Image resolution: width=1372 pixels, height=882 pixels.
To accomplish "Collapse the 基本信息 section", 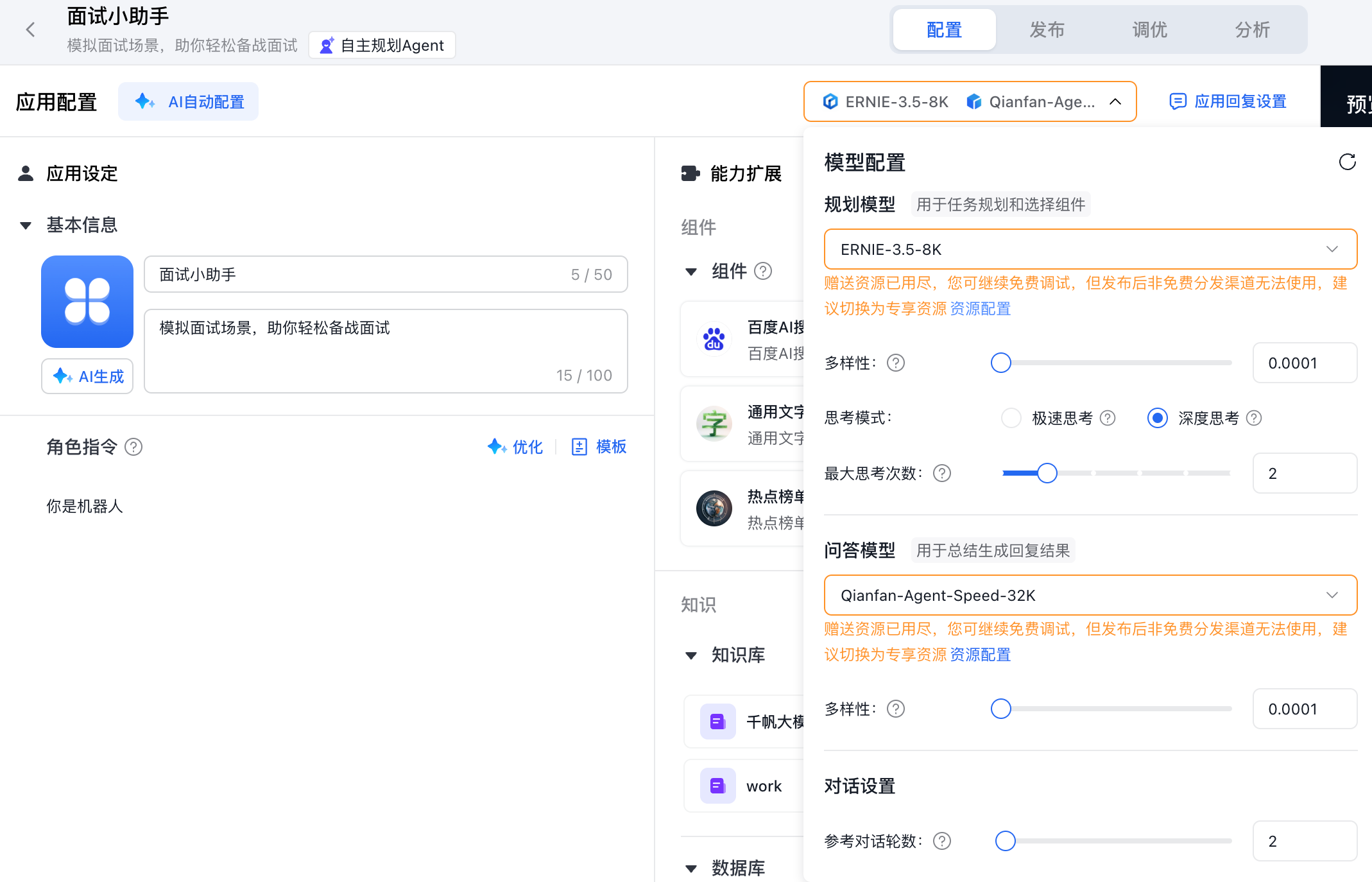I will tap(26, 225).
